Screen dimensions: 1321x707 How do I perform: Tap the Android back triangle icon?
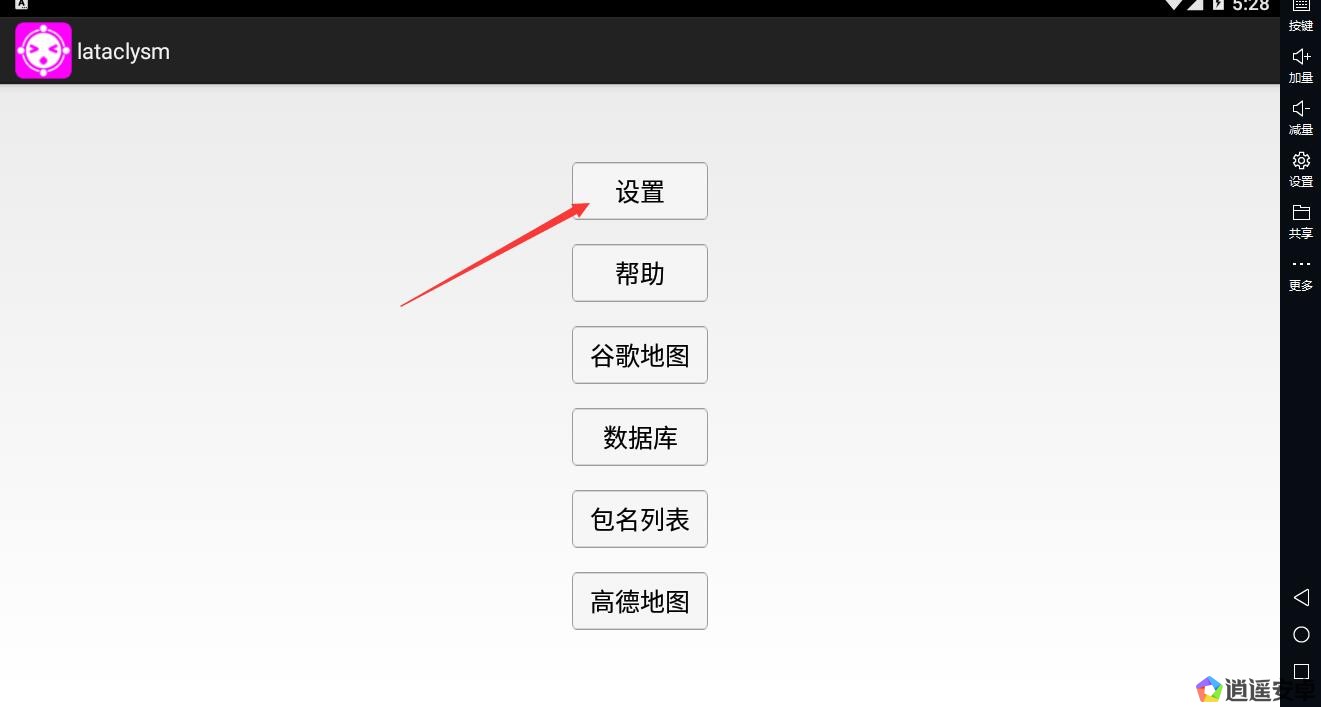(x=1301, y=597)
